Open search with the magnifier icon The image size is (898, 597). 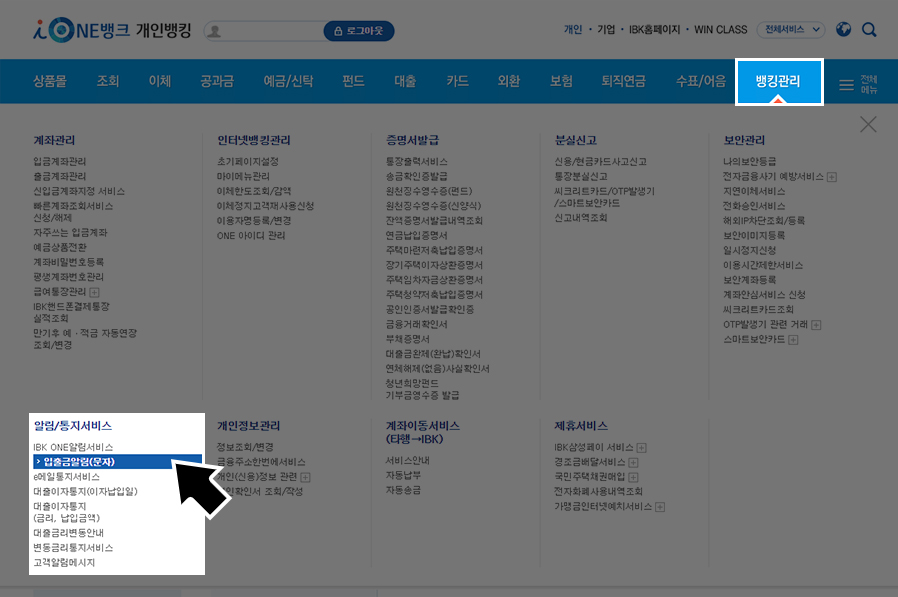[x=869, y=29]
